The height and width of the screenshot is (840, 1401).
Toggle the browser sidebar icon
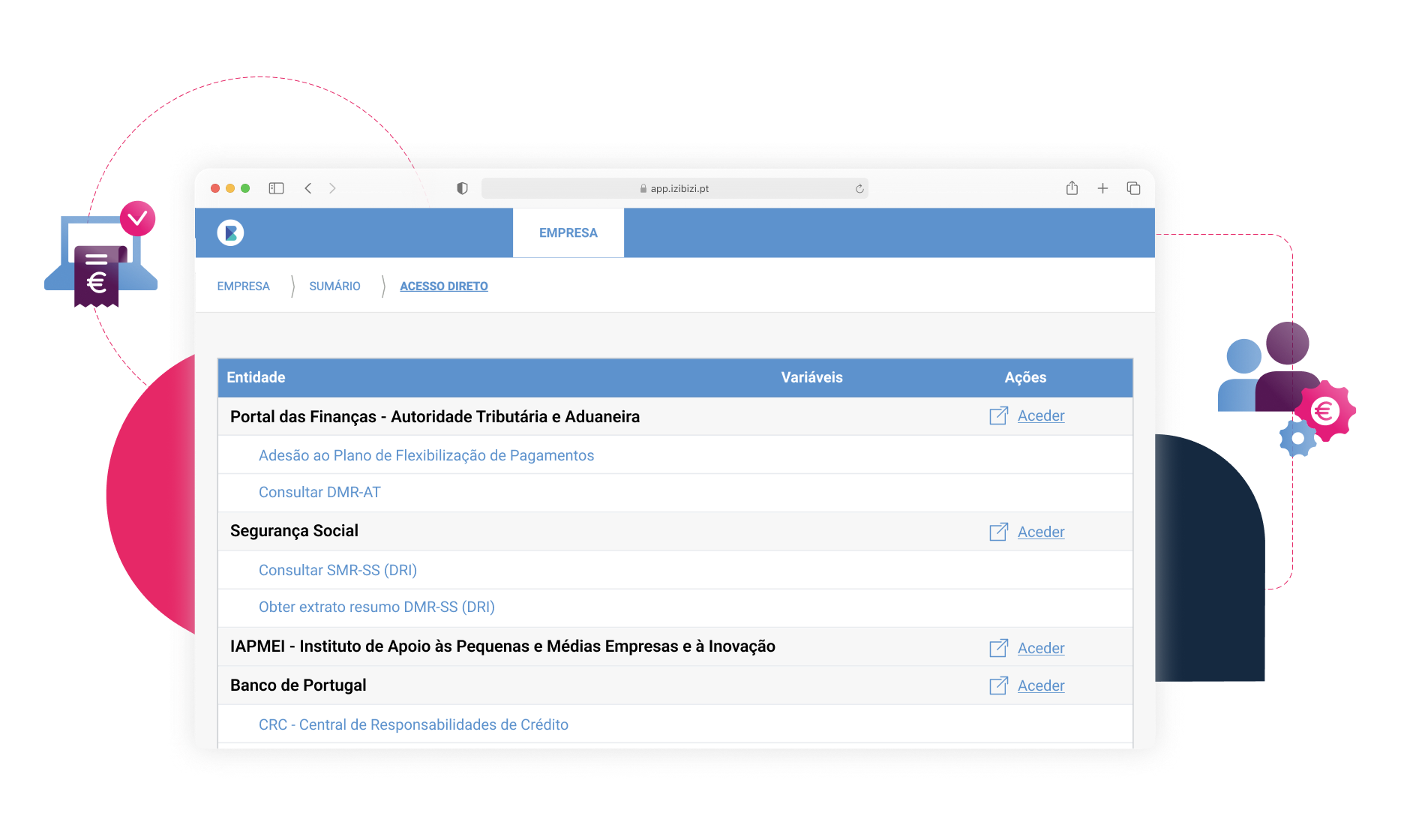[x=276, y=188]
